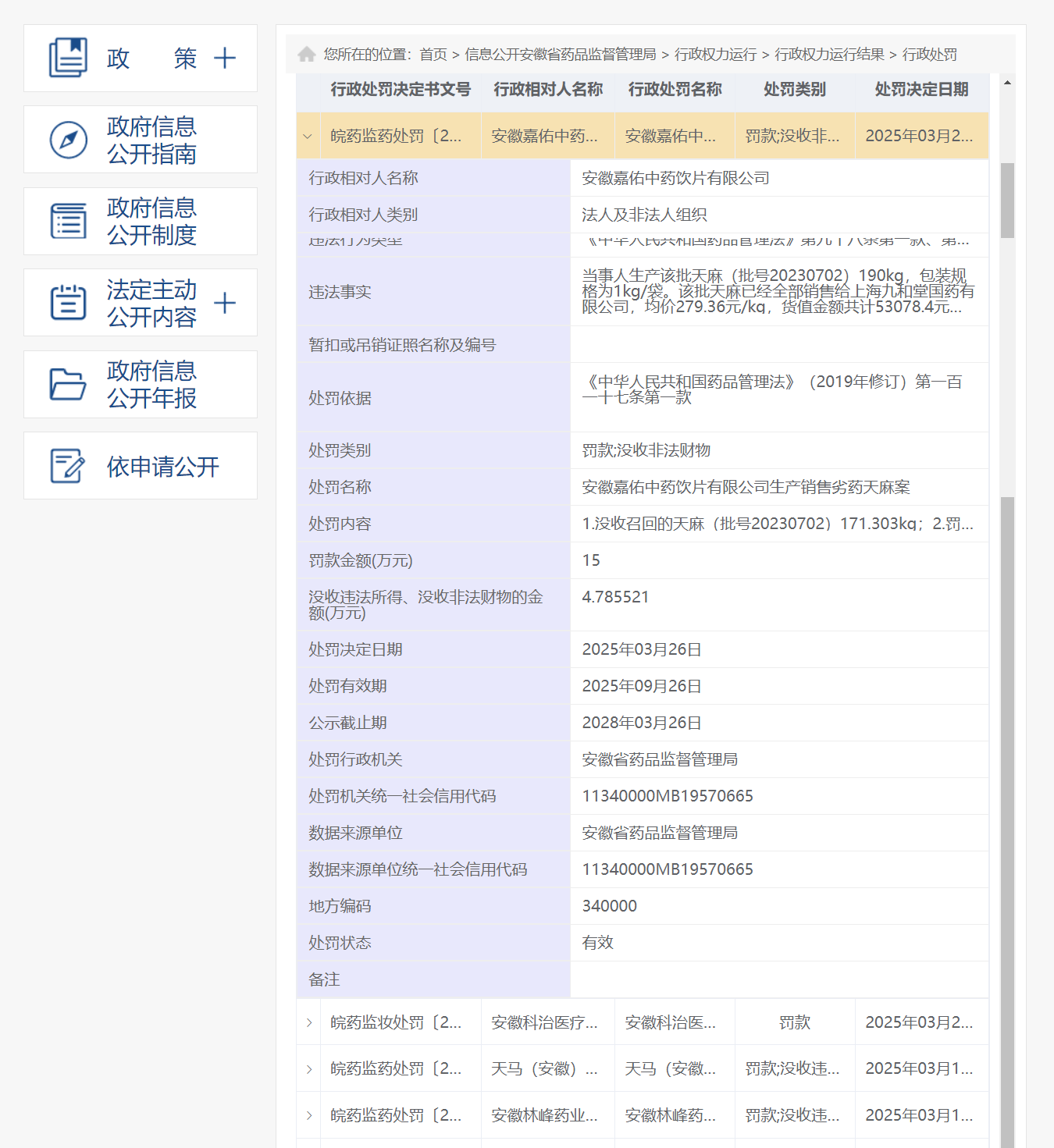Expand the 安徽林峰药业 penalty row

click(309, 1115)
